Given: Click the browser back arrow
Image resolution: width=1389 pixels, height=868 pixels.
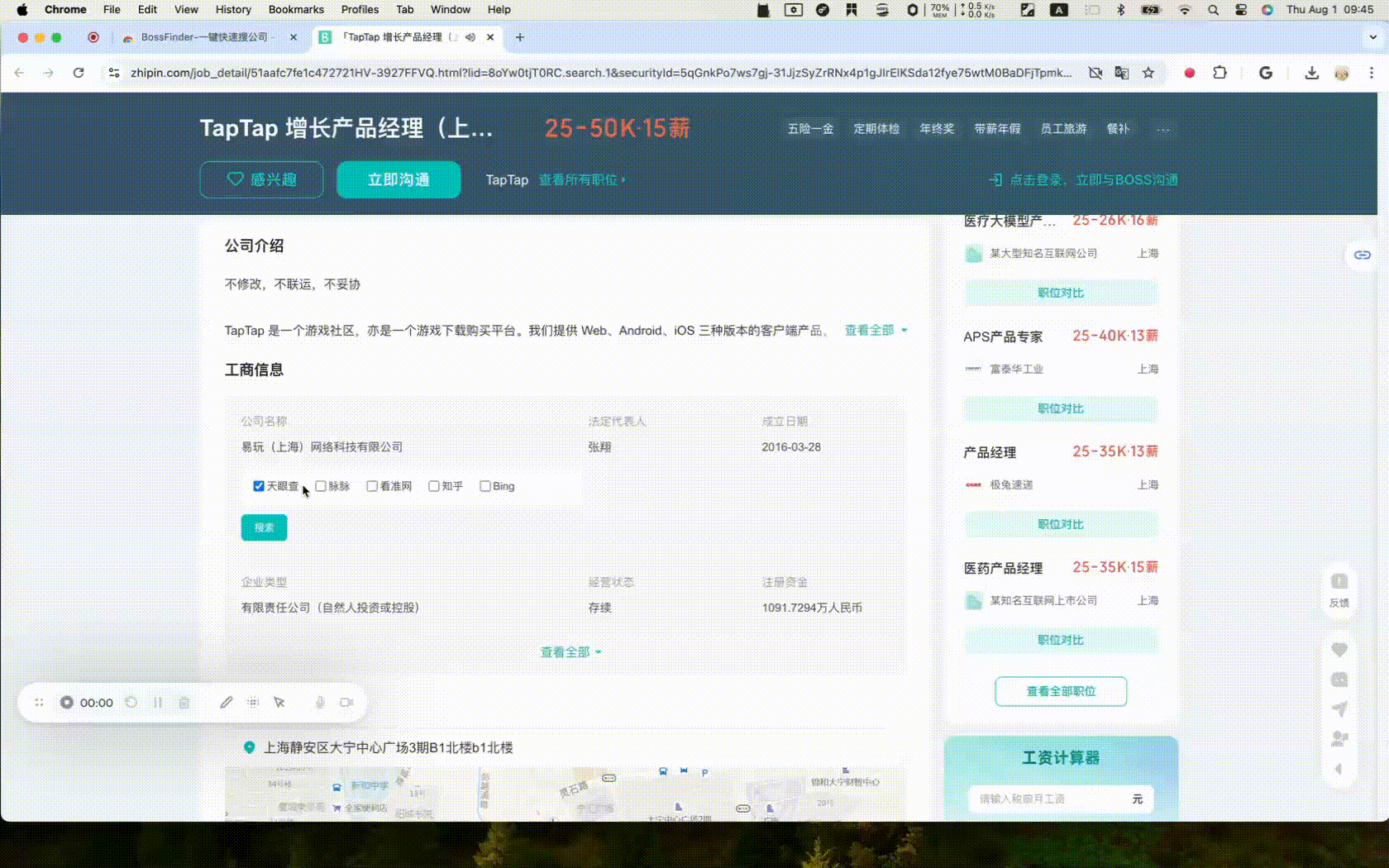Looking at the screenshot, I should (x=19, y=73).
